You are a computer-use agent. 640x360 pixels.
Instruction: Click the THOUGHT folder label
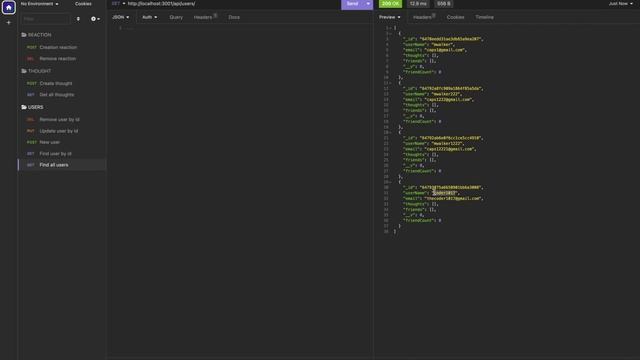tap(40, 71)
